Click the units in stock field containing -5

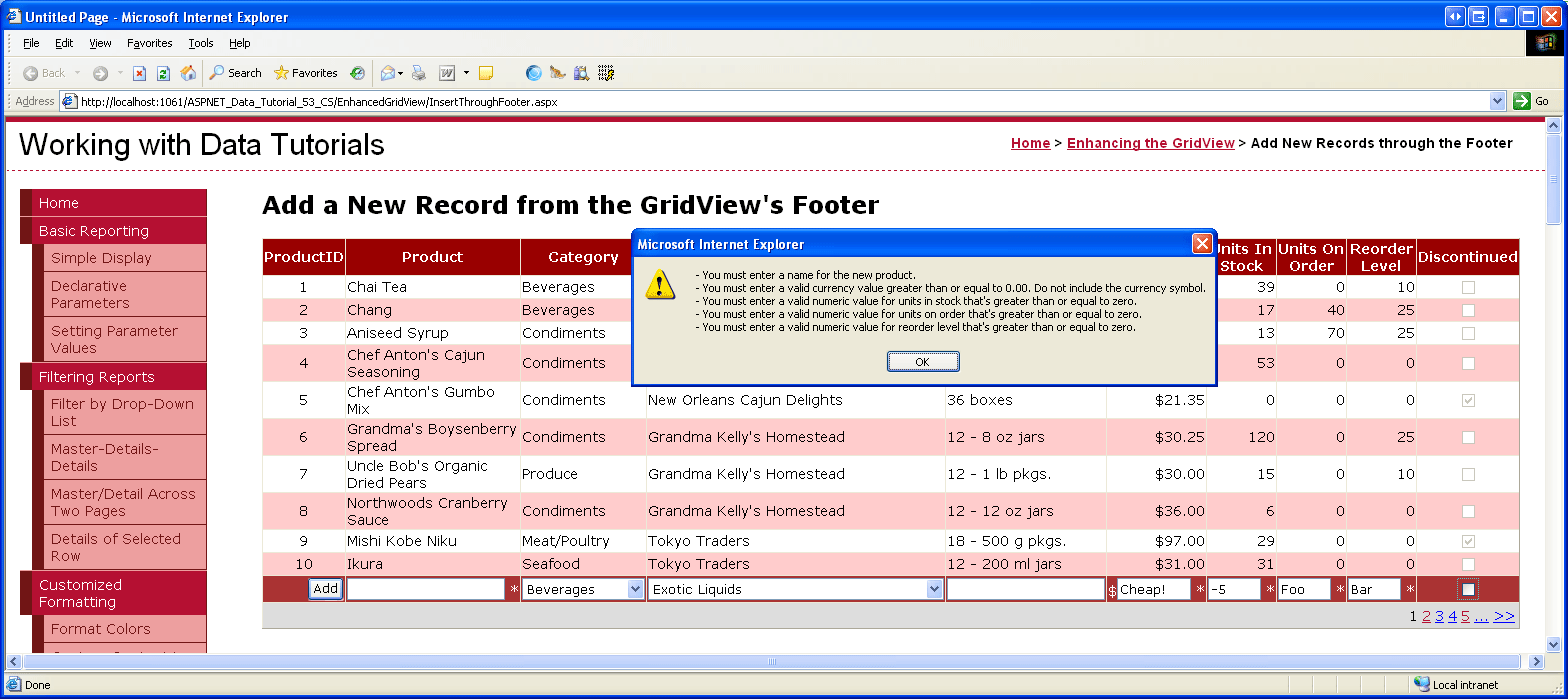tap(1234, 589)
